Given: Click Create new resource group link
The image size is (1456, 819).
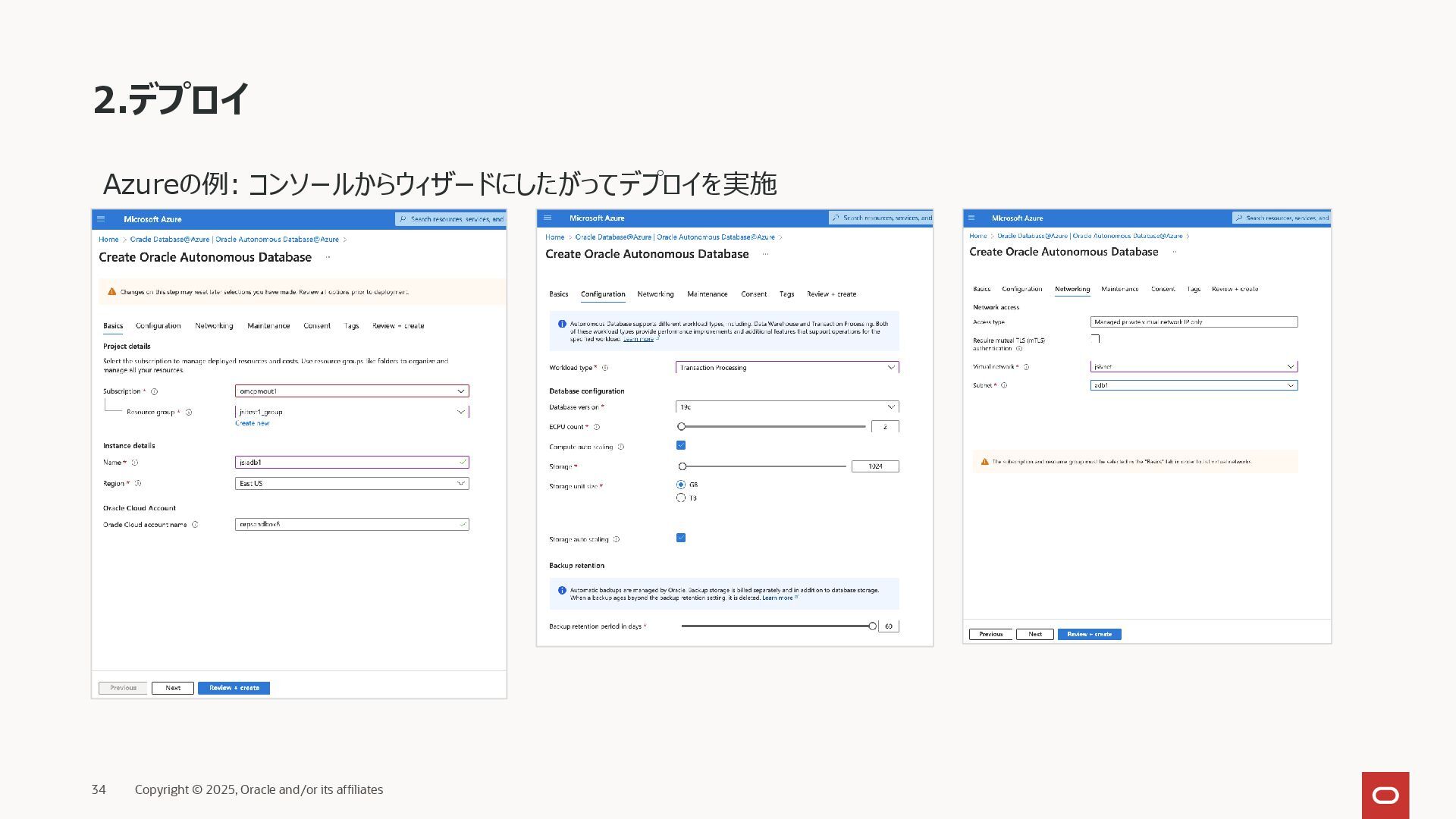Looking at the screenshot, I should click(253, 423).
